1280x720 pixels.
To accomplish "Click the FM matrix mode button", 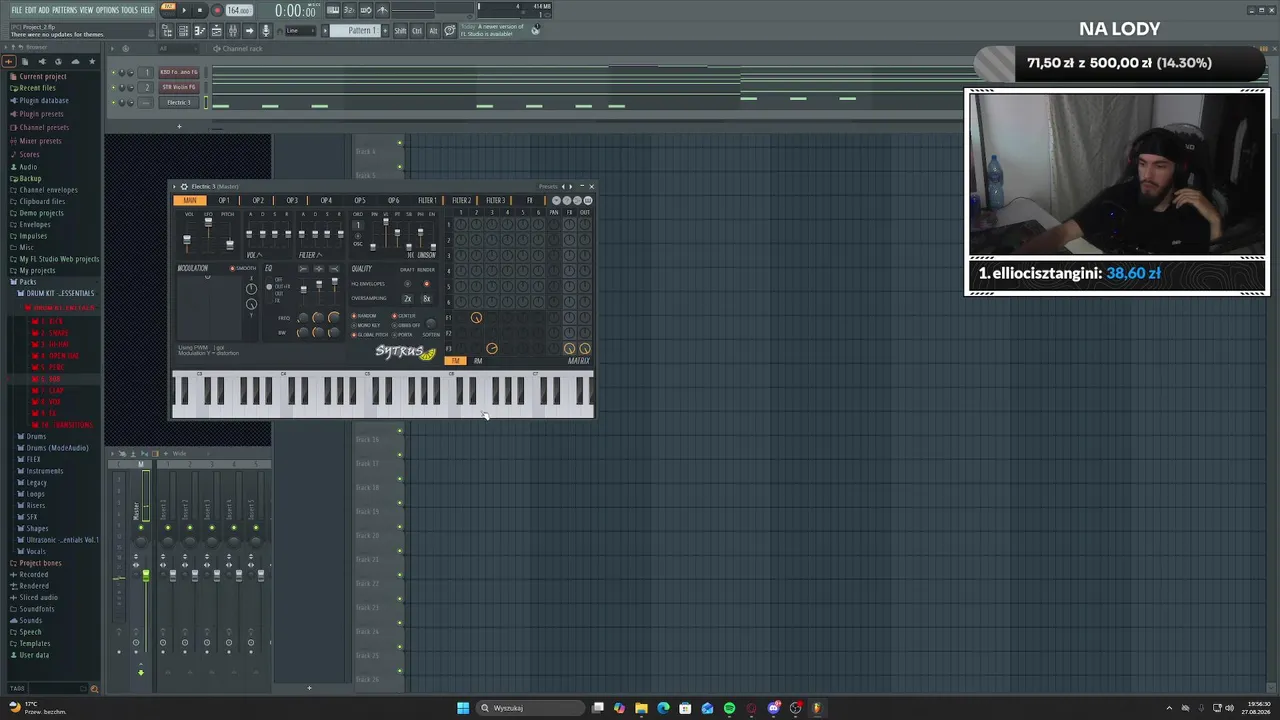I will (x=456, y=361).
